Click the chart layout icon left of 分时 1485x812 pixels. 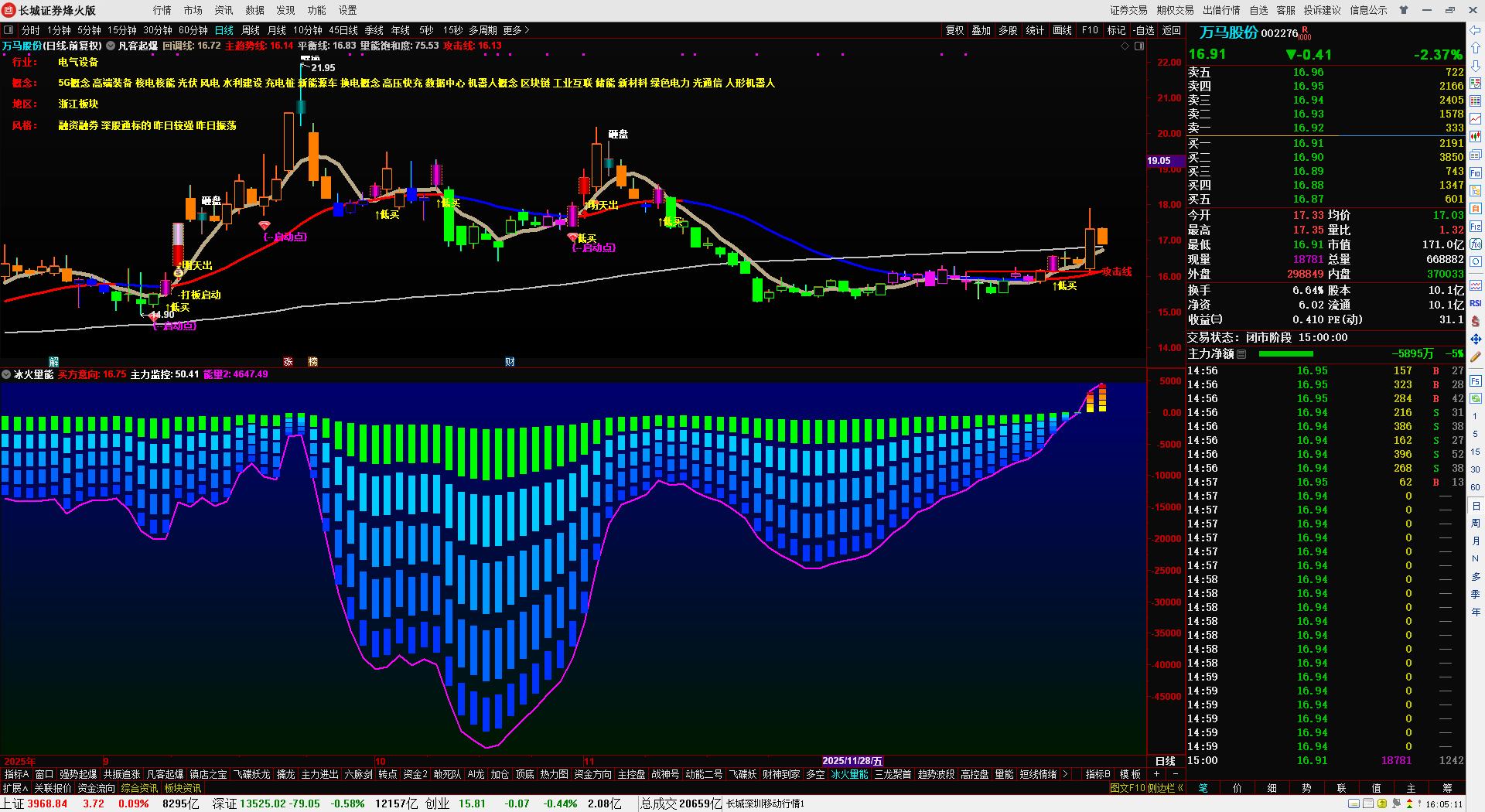(9, 30)
